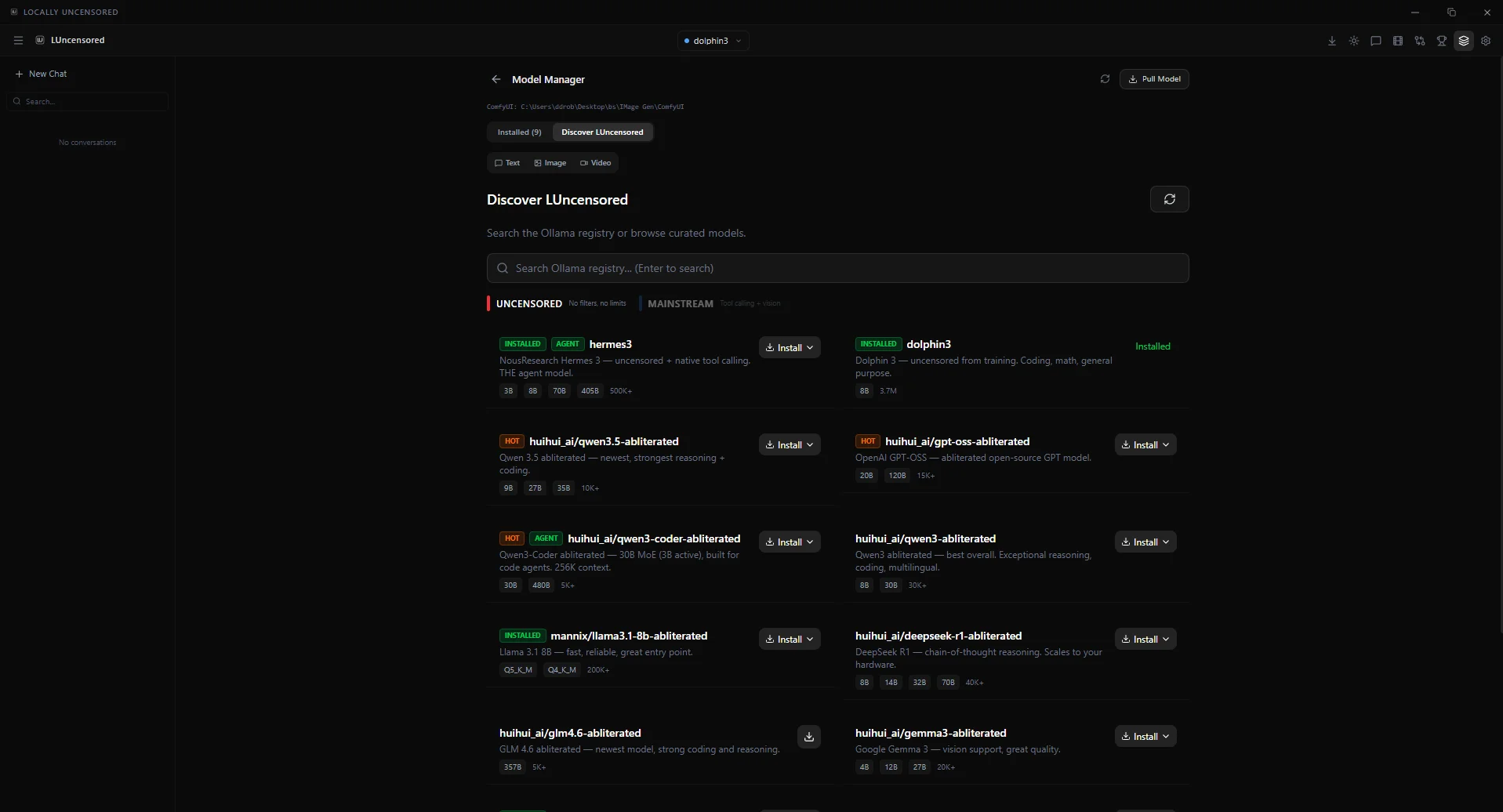
Task: Select 480B tag under qwen3-coder-abliterated
Action: tap(541, 585)
